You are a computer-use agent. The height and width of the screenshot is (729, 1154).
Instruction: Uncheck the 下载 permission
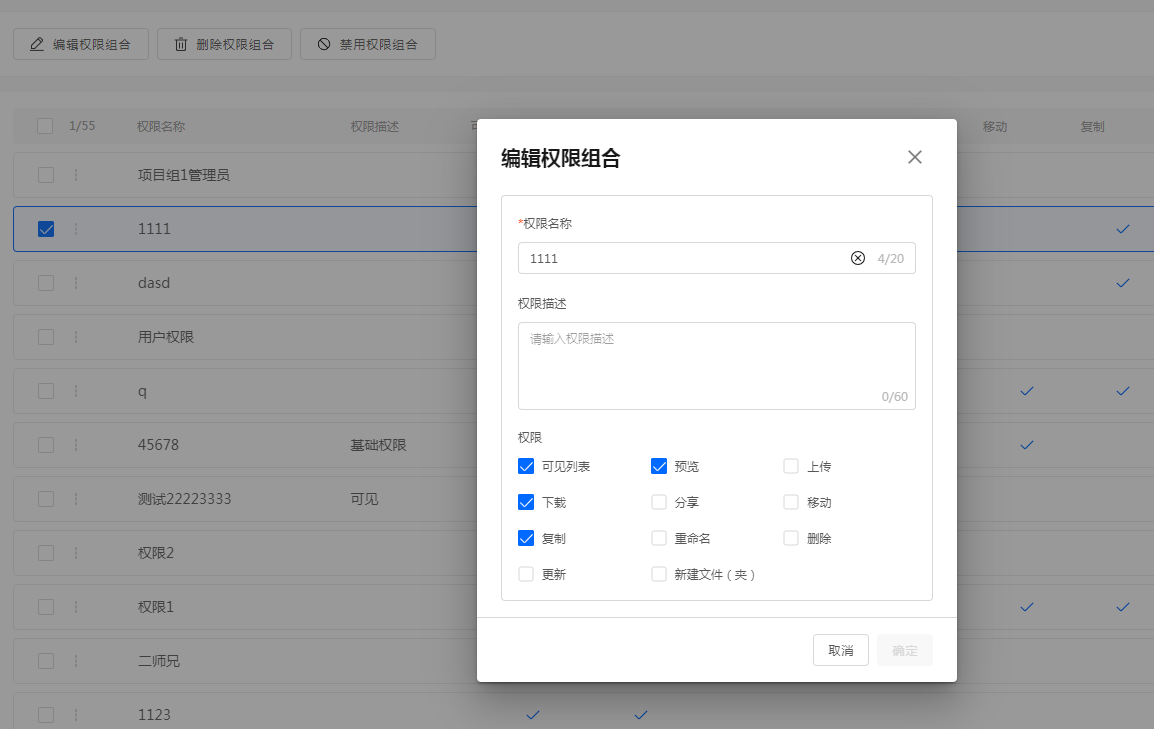point(526,502)
